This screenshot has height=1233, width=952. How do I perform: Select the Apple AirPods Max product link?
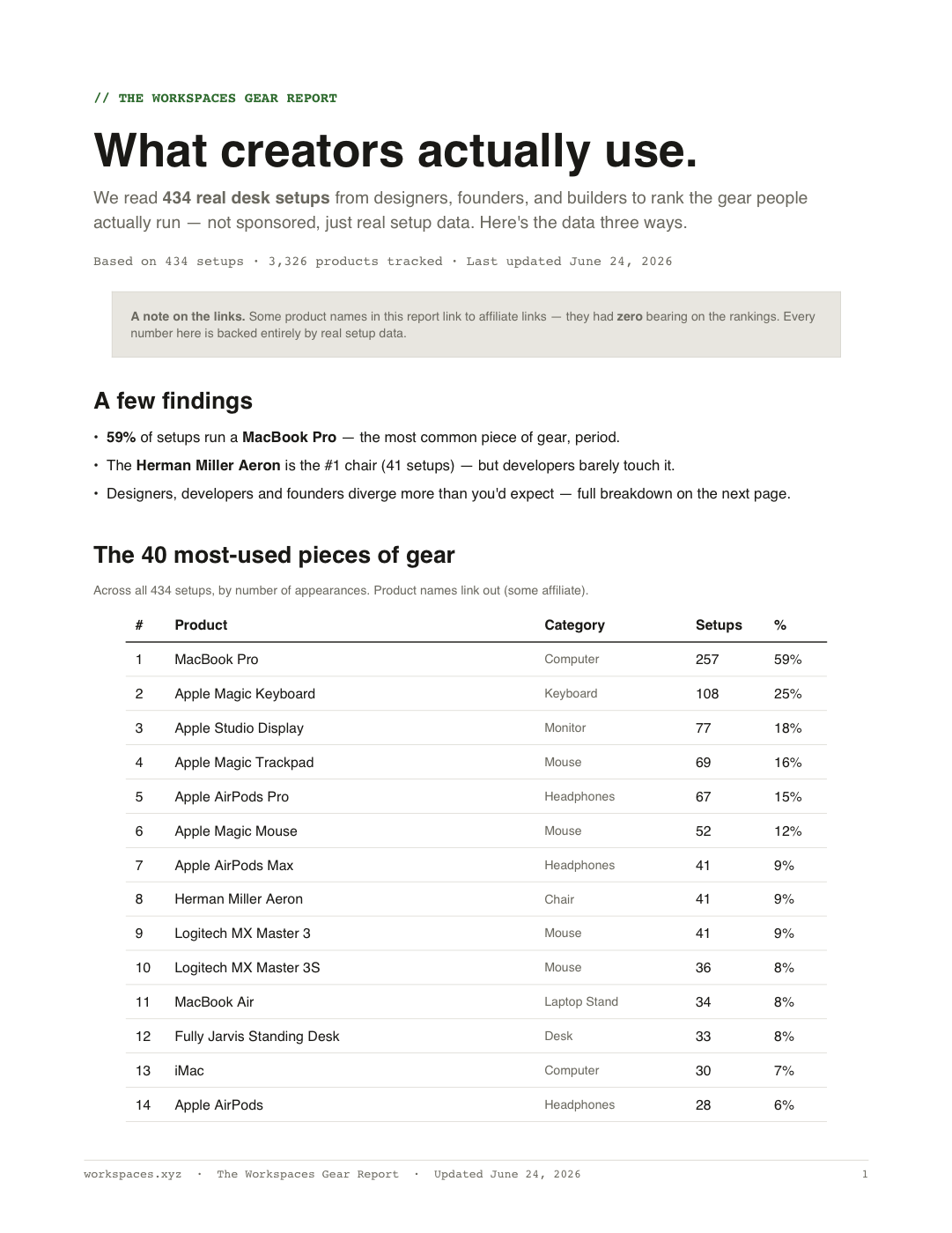(x=233, y=865)
